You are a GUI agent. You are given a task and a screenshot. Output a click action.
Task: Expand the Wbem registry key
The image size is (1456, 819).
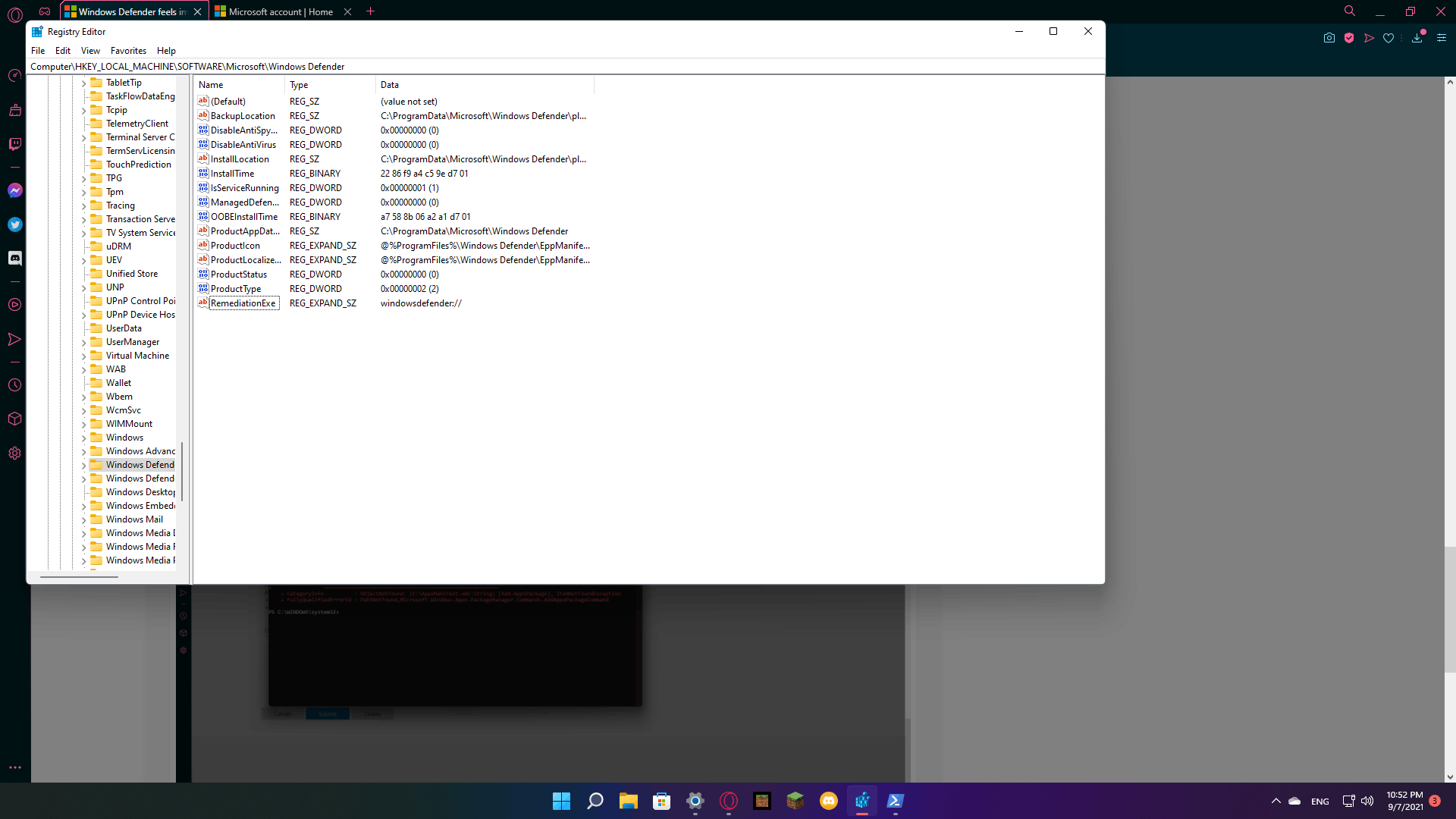(83, 397)
